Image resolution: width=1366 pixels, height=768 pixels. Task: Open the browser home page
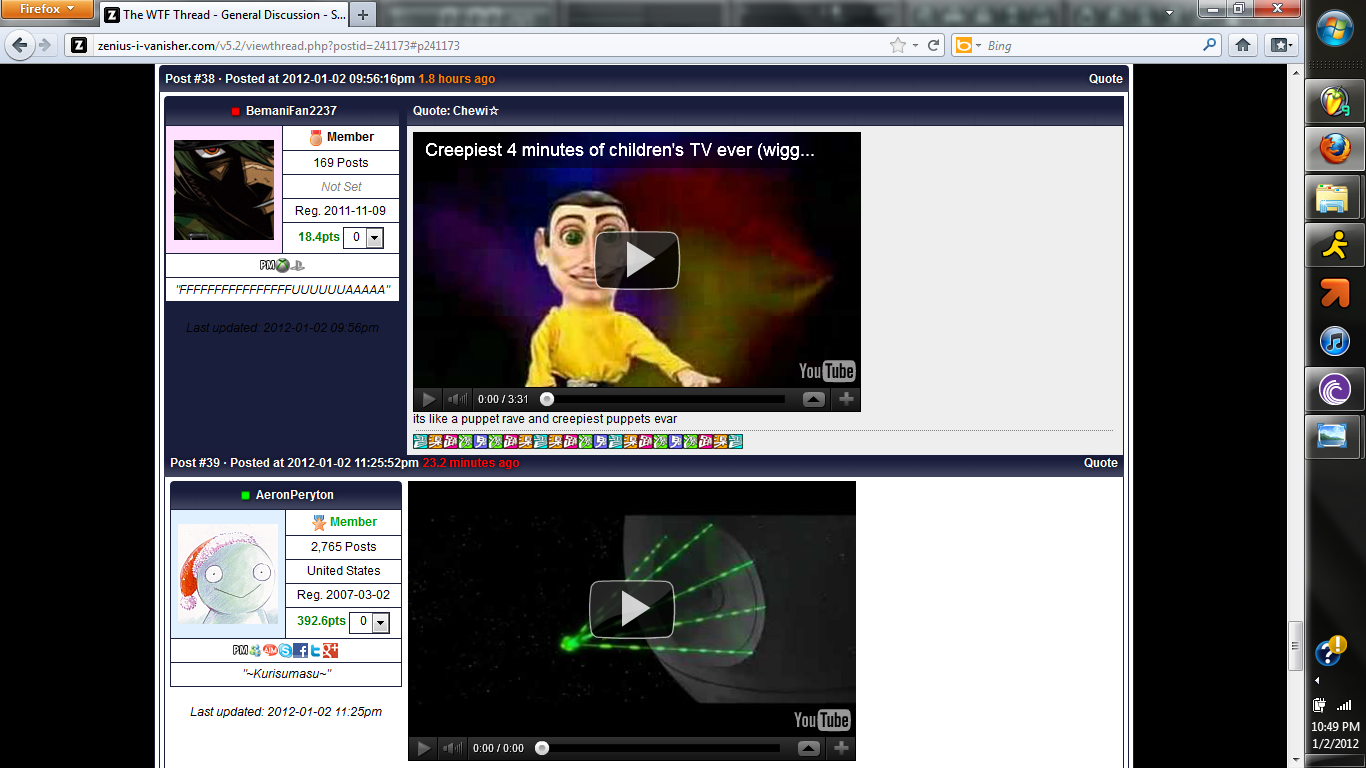[x=1243, y=45]
